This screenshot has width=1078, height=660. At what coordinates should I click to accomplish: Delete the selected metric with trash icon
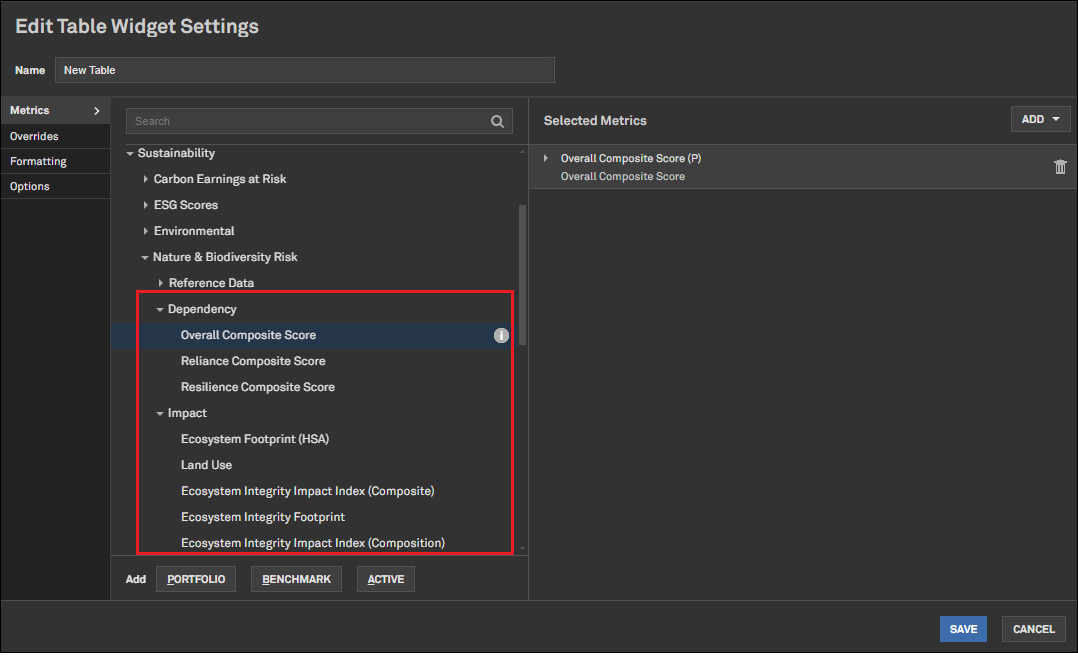coord(1060,167)
